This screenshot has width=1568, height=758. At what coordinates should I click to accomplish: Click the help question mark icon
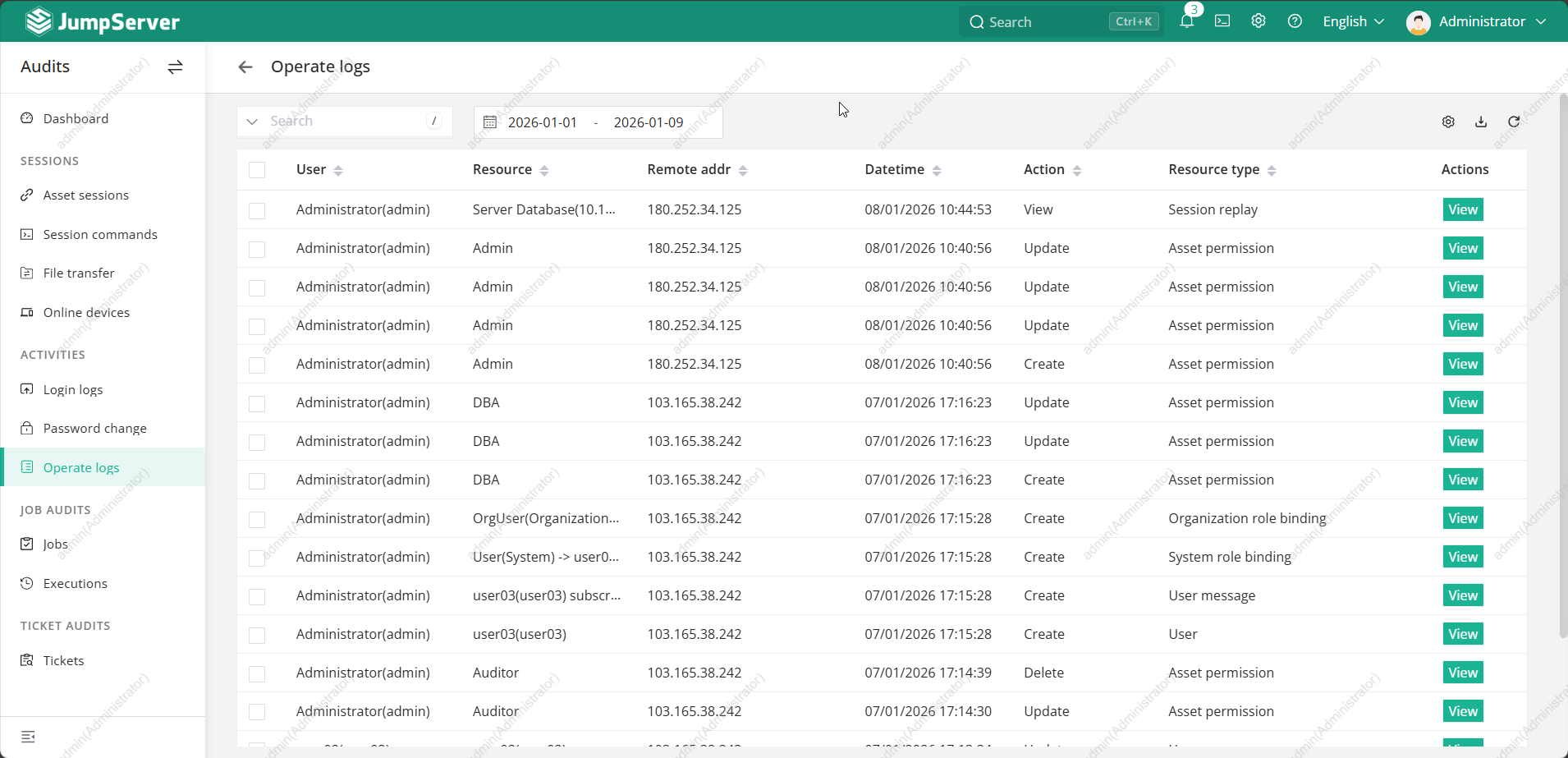pyautogui.click(x=1295, y=21)
